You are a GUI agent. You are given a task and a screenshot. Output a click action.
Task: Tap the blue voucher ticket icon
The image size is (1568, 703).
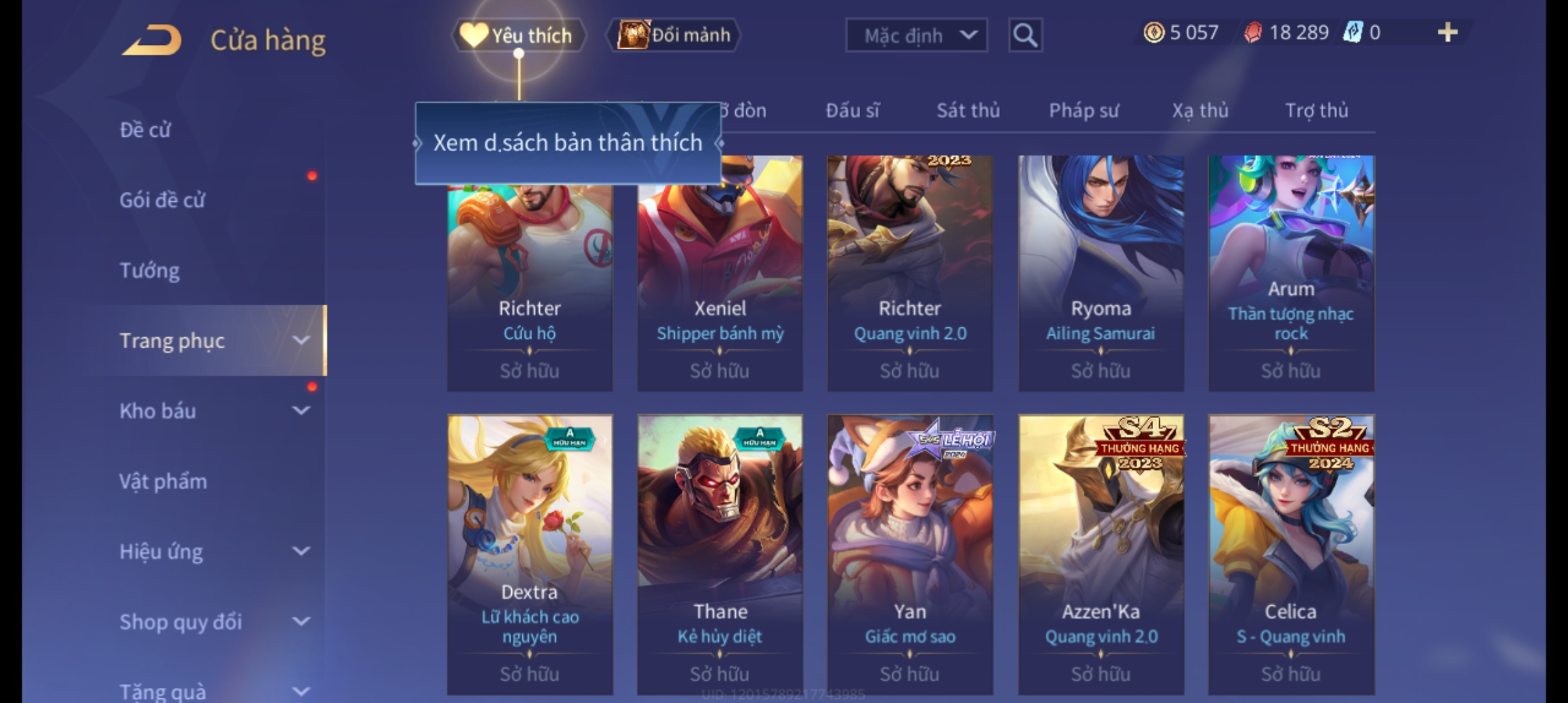pyautogui.click(x=1352, y=32)
